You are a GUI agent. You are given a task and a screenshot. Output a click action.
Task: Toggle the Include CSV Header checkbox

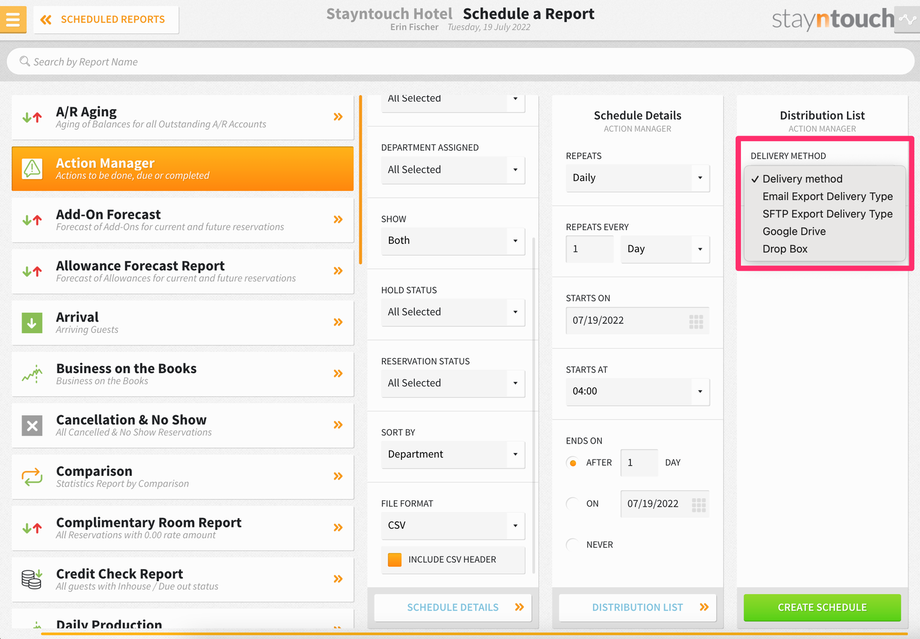(x=395, y=560)
